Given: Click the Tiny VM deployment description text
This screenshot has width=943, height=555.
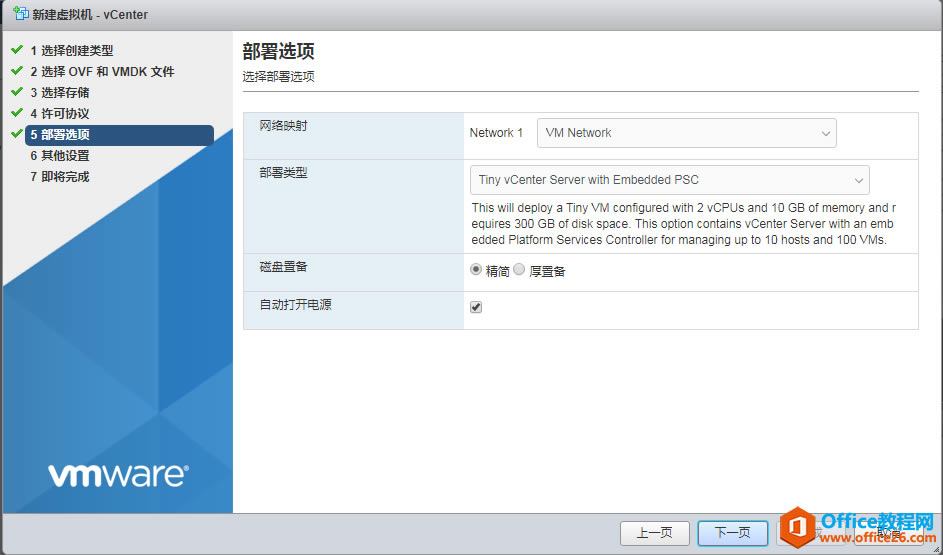Looking at the screenshot, I should [683, 224].
